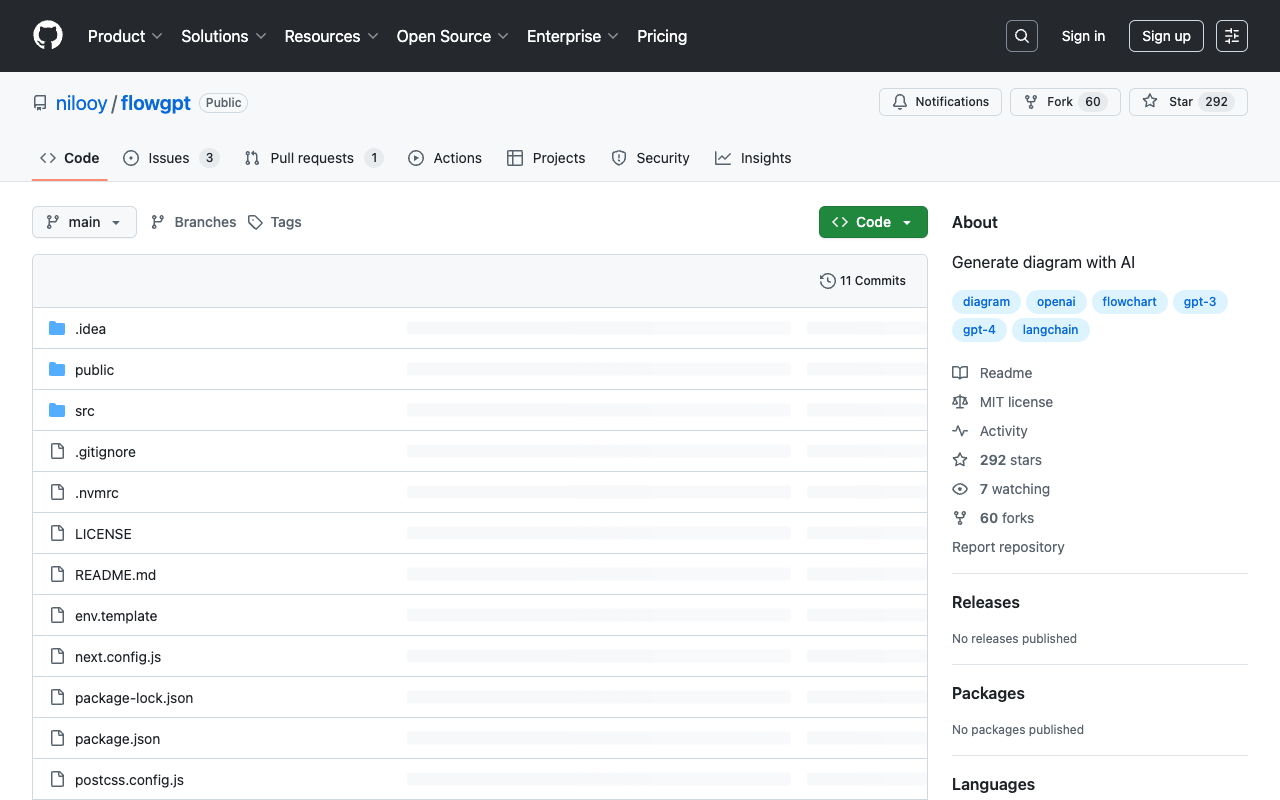
Task: Select the openai topic tag
Action: (1056, 302)
